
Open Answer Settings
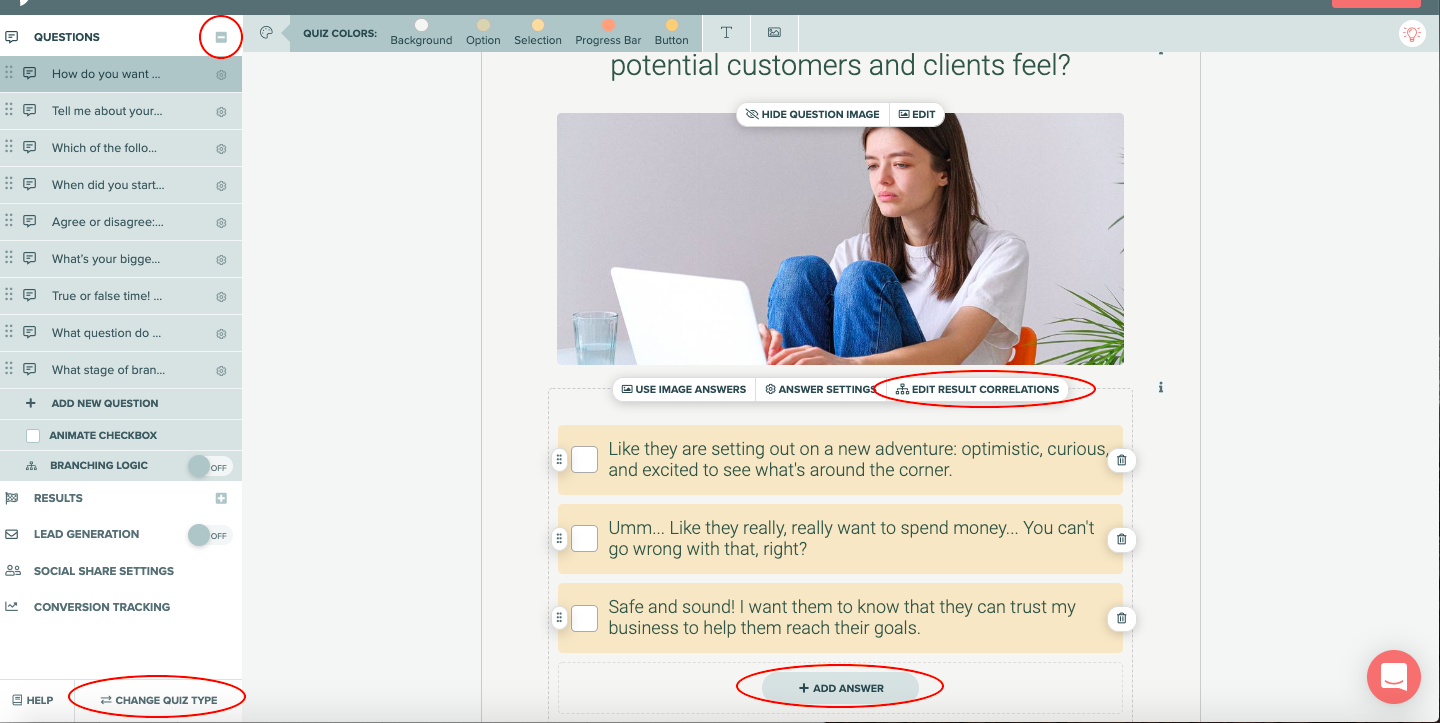(x=821, y=389)
